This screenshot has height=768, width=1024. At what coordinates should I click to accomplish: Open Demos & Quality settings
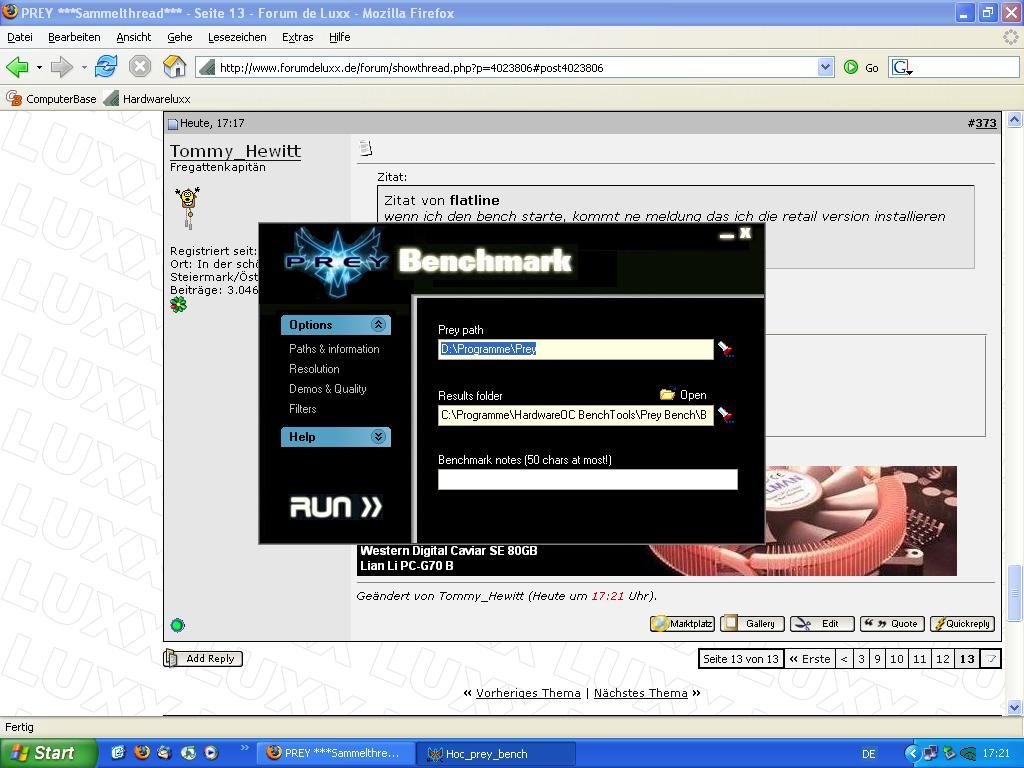pos(328,389)
